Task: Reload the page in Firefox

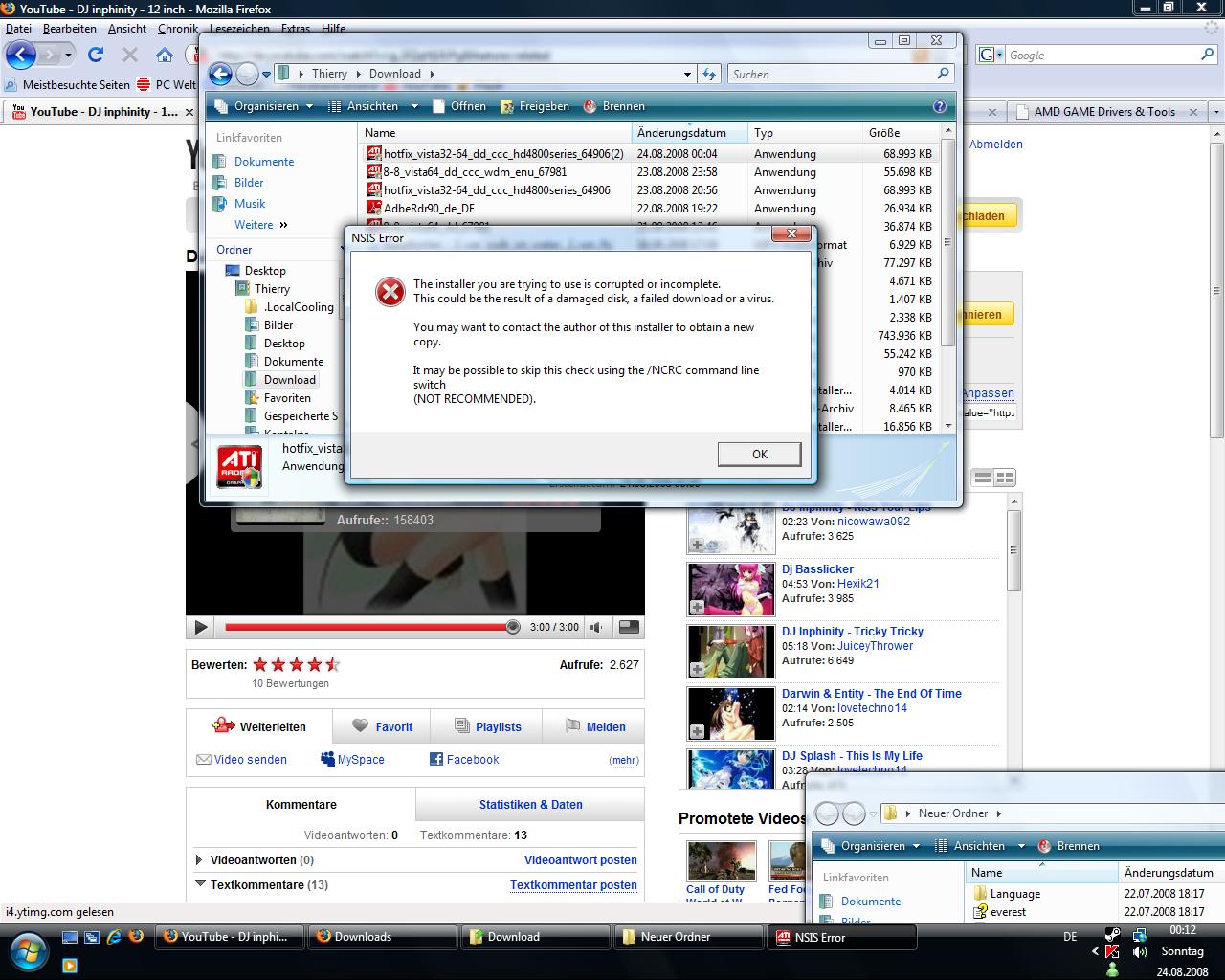Action: pyautogui.click(x=95, y=55)
